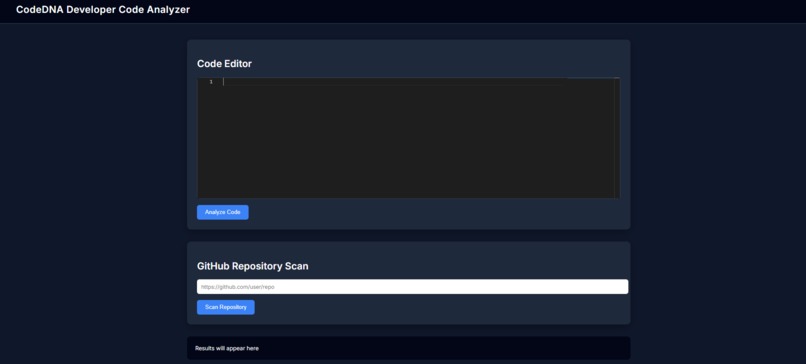This screenshot has width=806, height=364.
Task: Focus the GitHub repository URL input field
Action: (412, 287)
